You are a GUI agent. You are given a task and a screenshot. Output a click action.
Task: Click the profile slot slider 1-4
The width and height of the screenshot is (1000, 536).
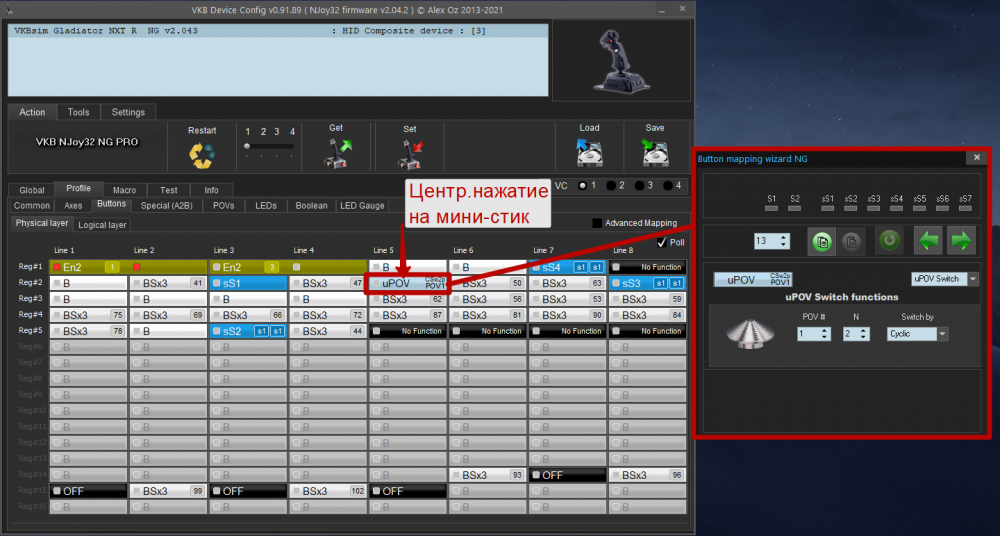[x=269, y=147]
